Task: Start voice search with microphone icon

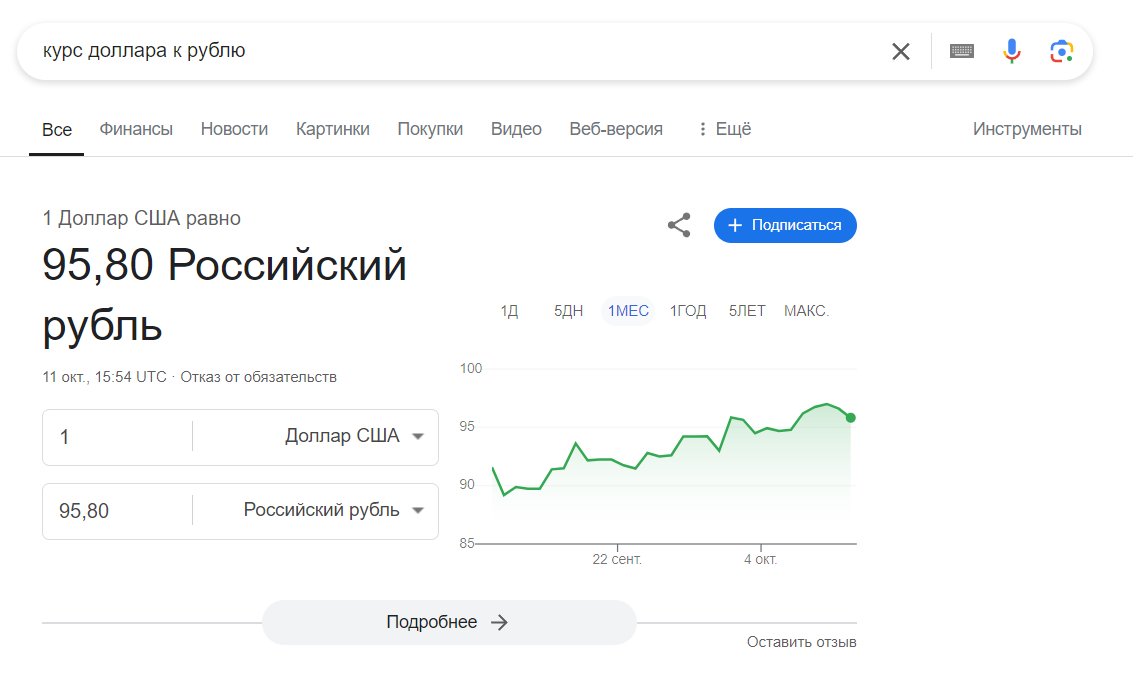Action: [x=1012, y=51]
